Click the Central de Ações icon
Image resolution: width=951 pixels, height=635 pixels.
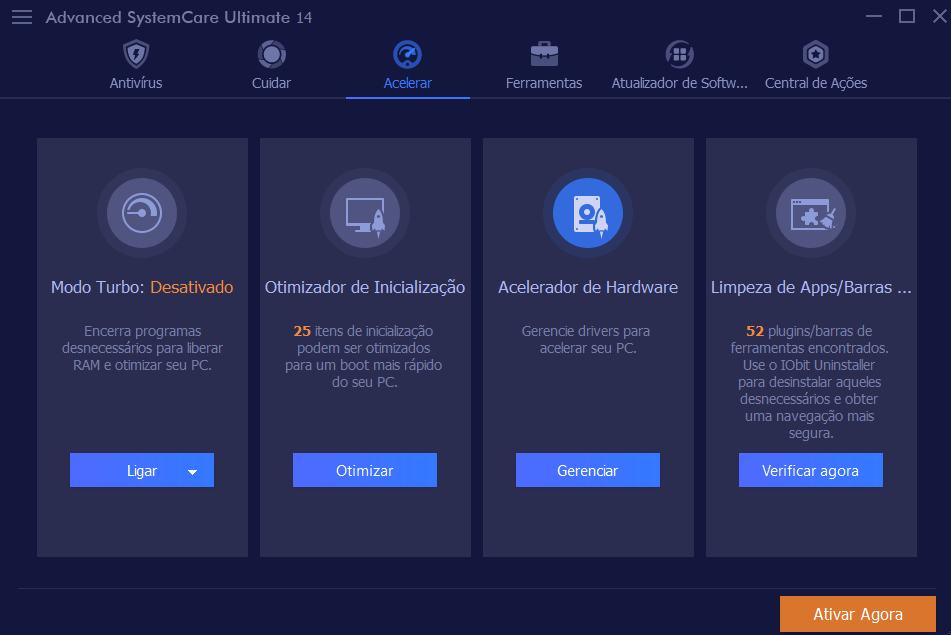(x=816, y=54)
